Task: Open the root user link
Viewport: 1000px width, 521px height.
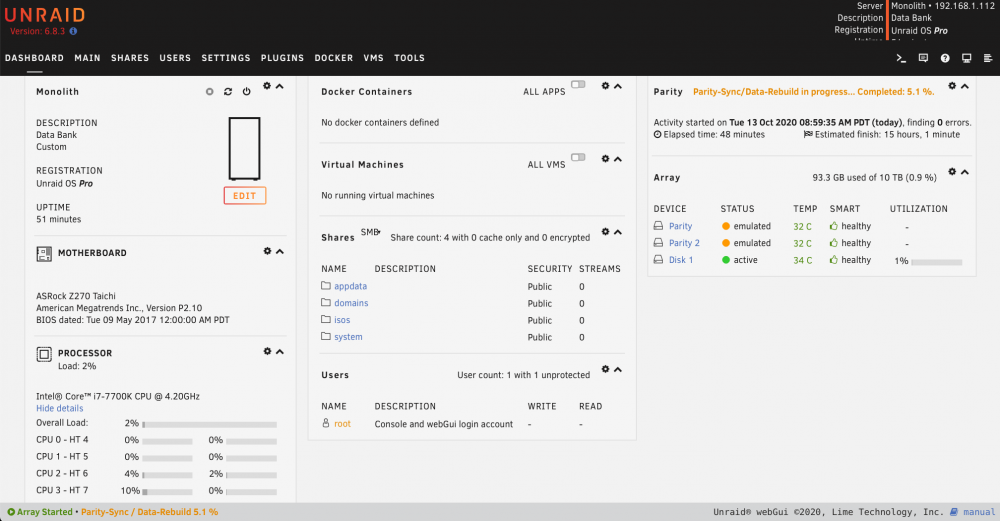Action: (x=342, y=423)
